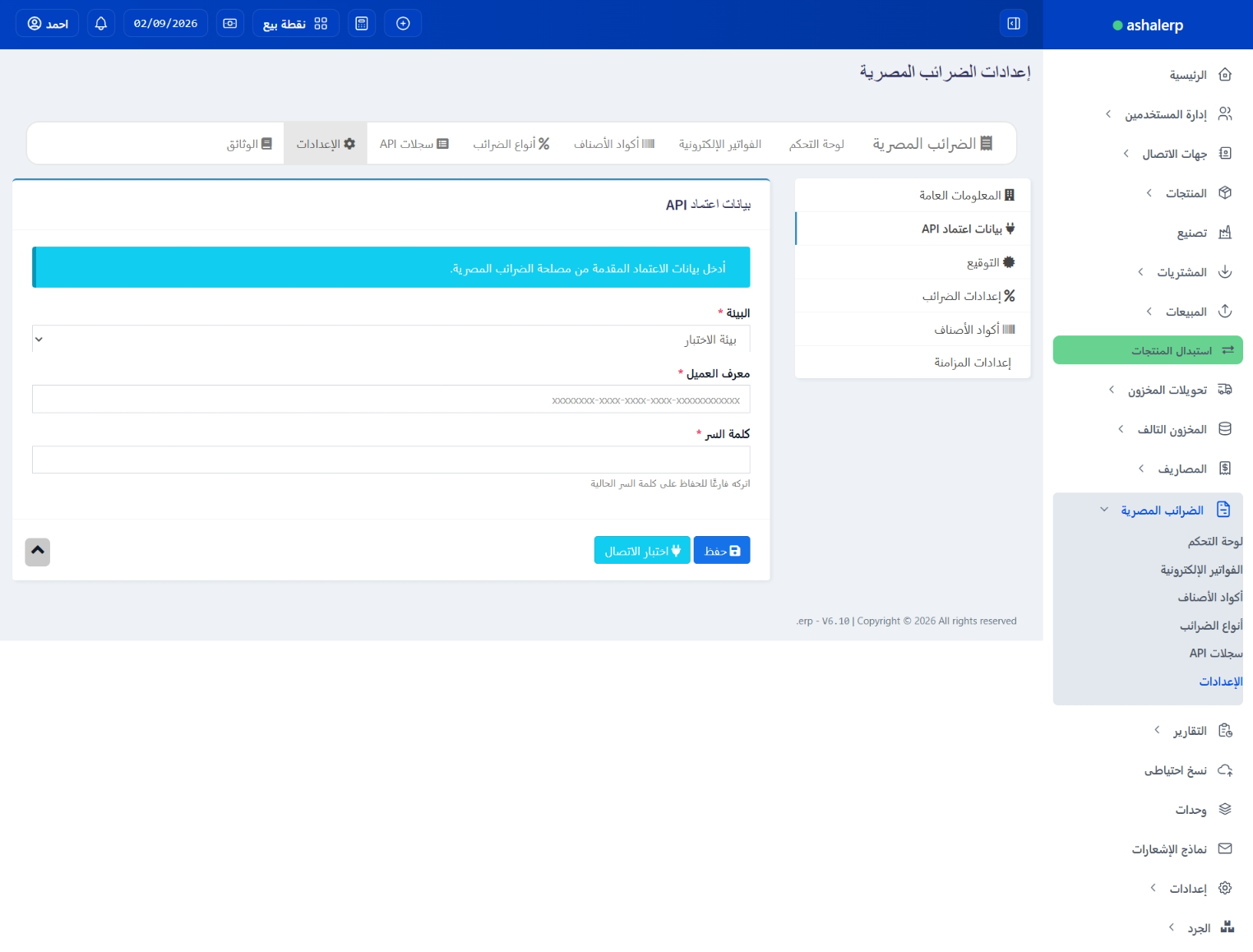Click the notification bell icon
This screenshot has height=952, width=1253.
tap(101, 23)
